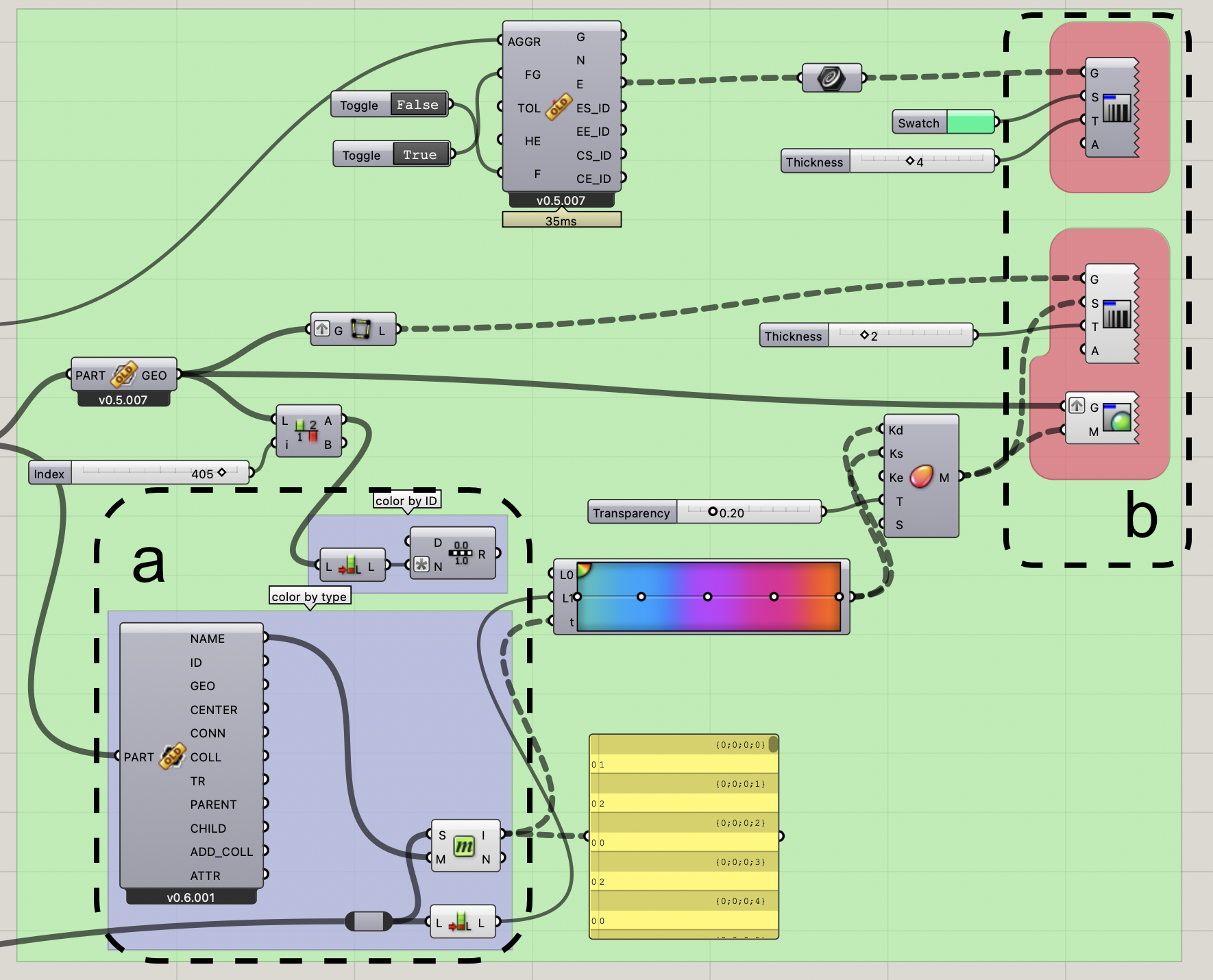Viewport: 1213px width, 980px height.
Task: Toggle the False boolean toggle
Action: click(418, 105)
